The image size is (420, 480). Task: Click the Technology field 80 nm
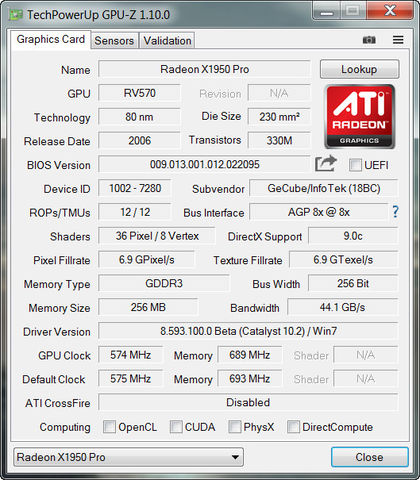[139, 117]
